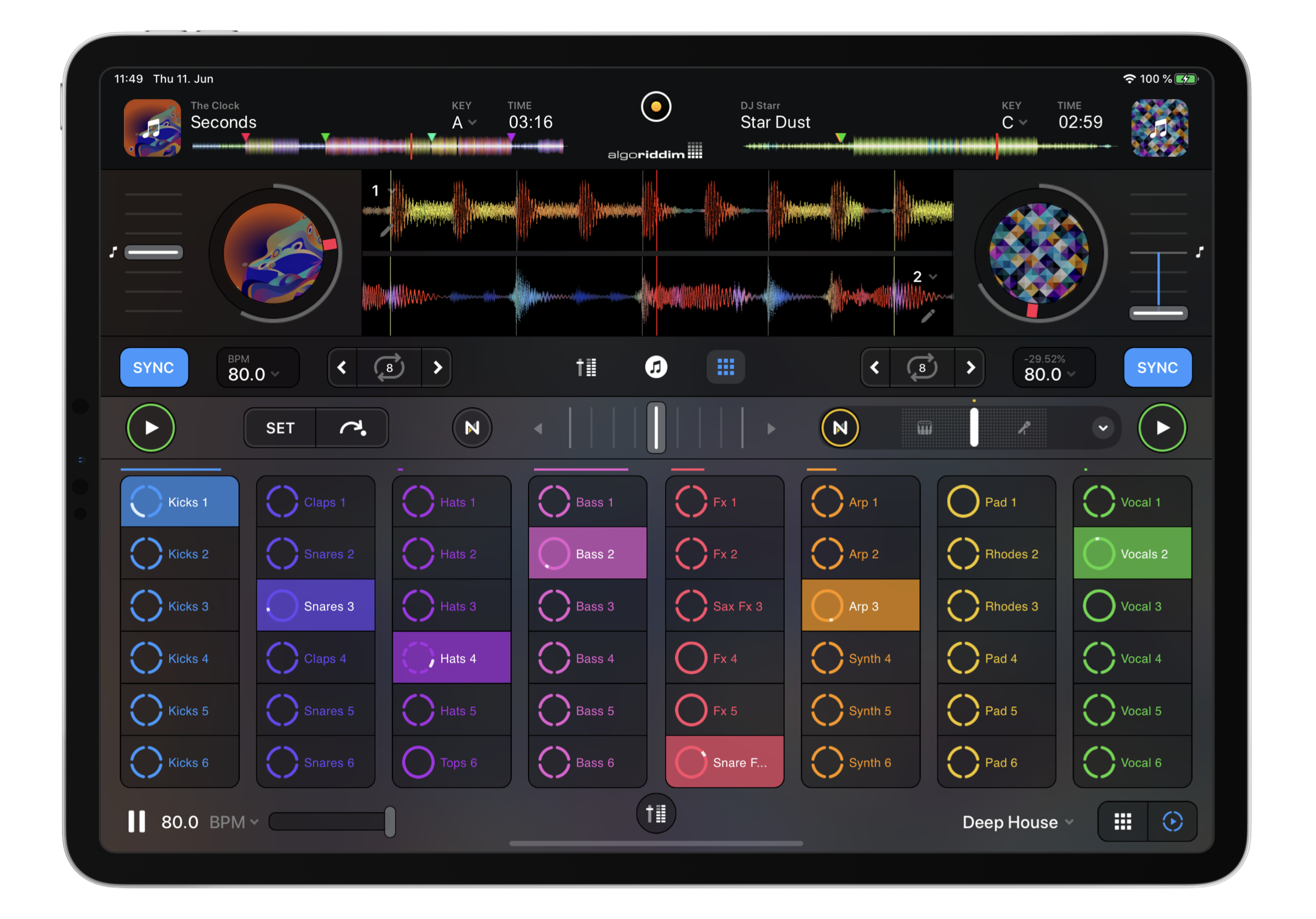Viewport: 1316px width, 919px height.
Task: Click the looper circular play mode icon
Action: 1172,821
